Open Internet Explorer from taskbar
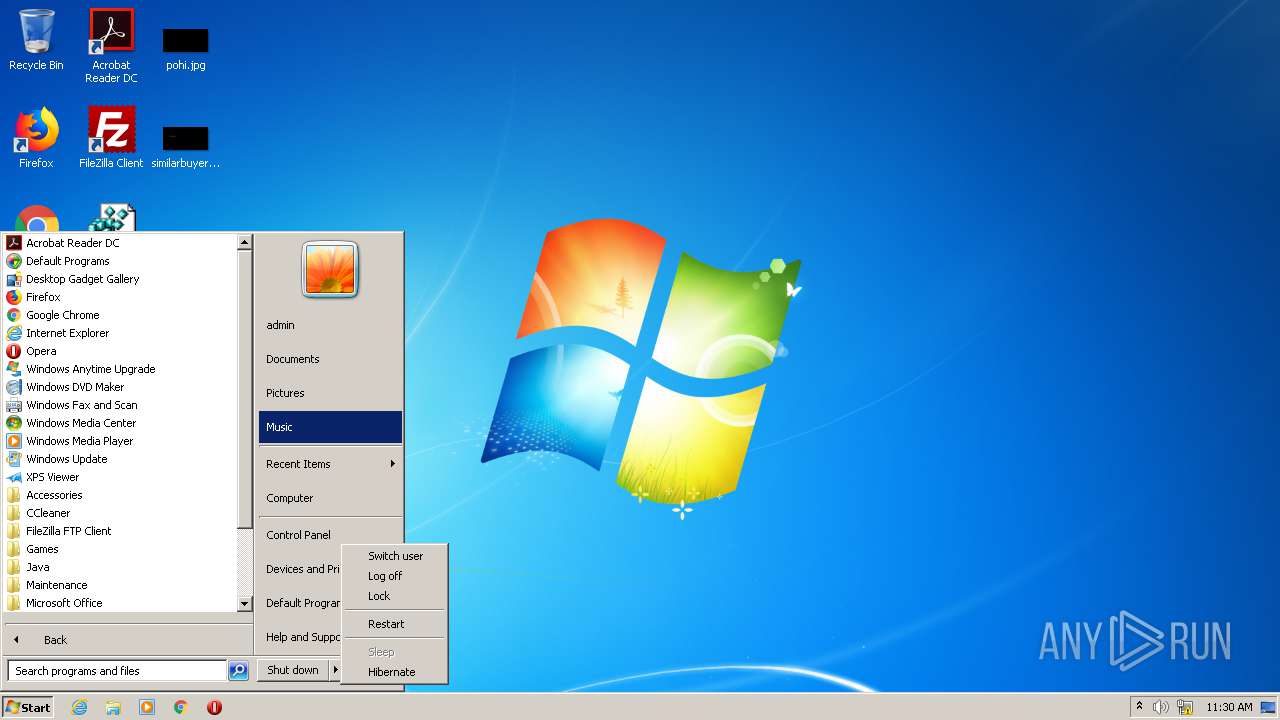Screen dimensions: 1280x720 pos(79,707)
